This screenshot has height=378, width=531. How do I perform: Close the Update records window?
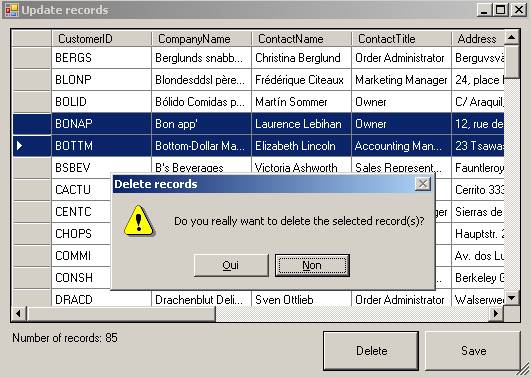click(518, 9)
